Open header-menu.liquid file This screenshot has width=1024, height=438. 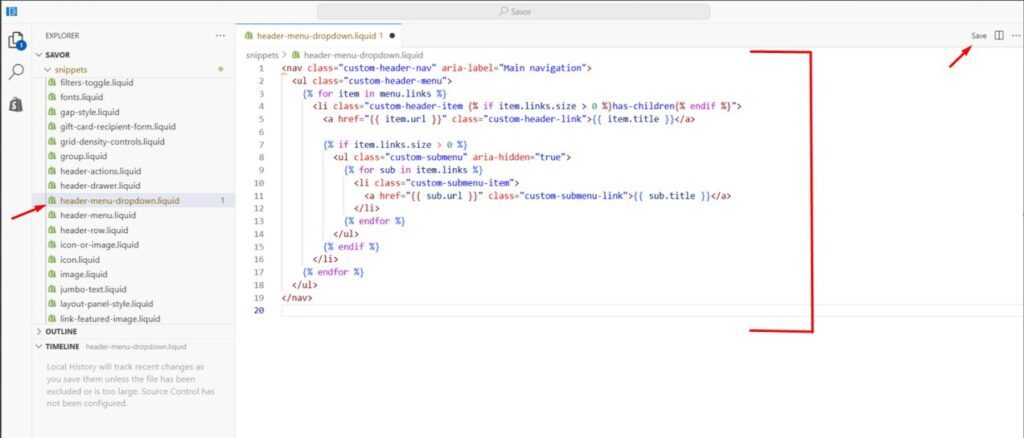97,215
